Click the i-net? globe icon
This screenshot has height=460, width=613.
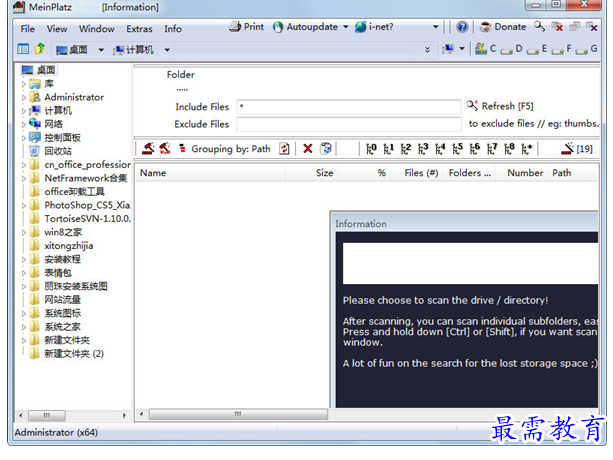point(360,27)
